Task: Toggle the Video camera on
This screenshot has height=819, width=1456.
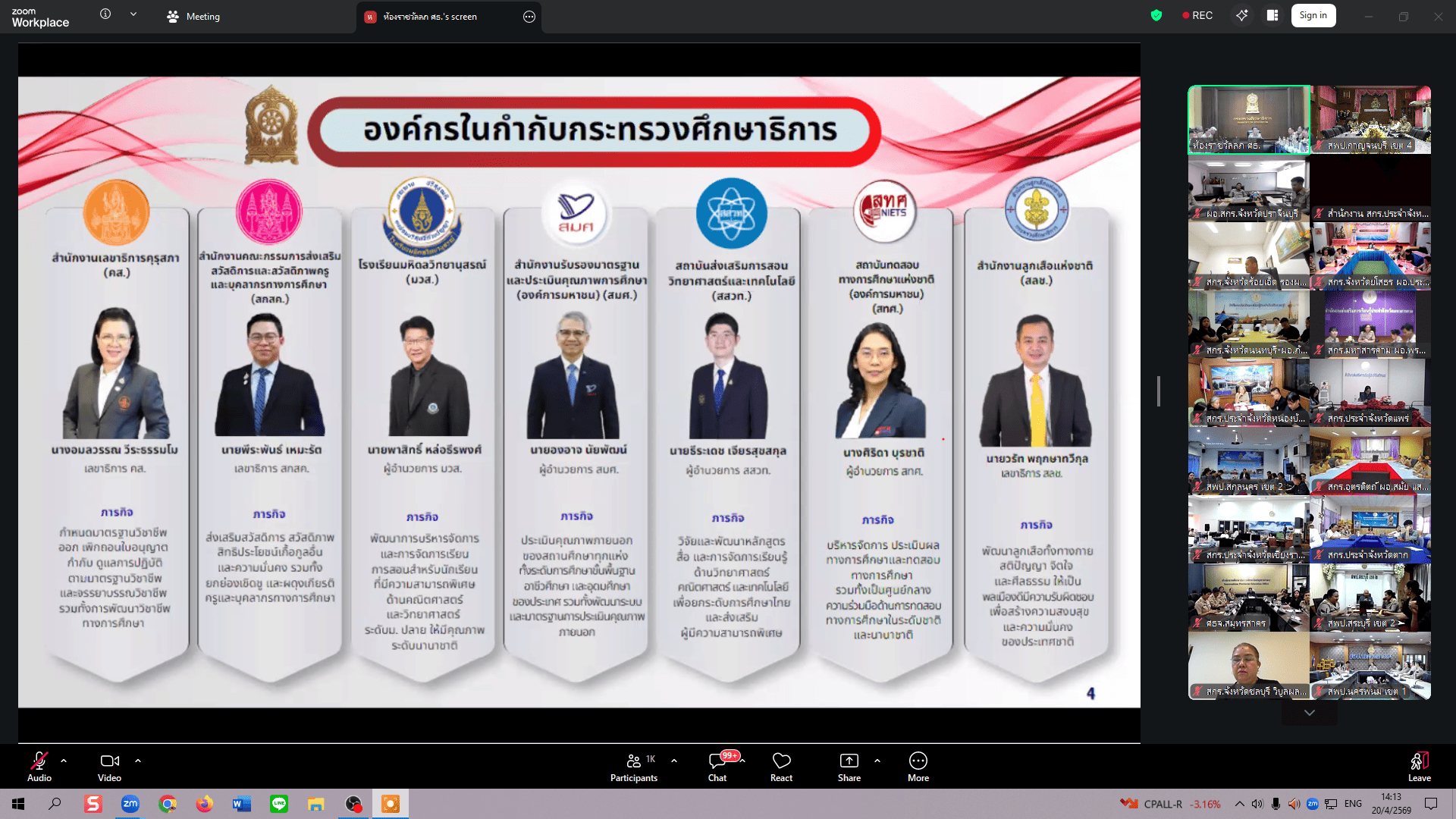Action: pos(109,761)
